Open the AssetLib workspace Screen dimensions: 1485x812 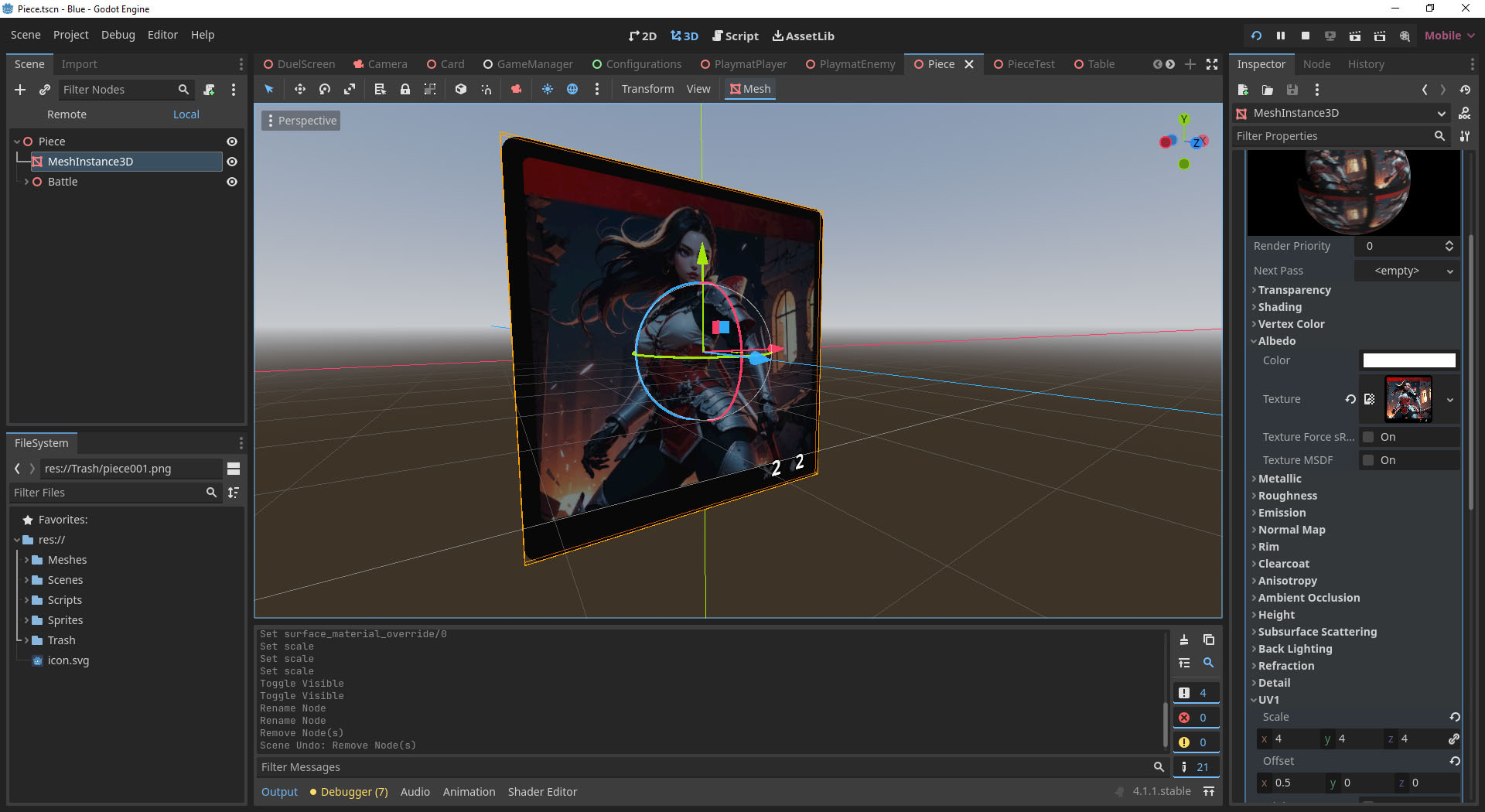pyautogui.click(x=803, y=36)
